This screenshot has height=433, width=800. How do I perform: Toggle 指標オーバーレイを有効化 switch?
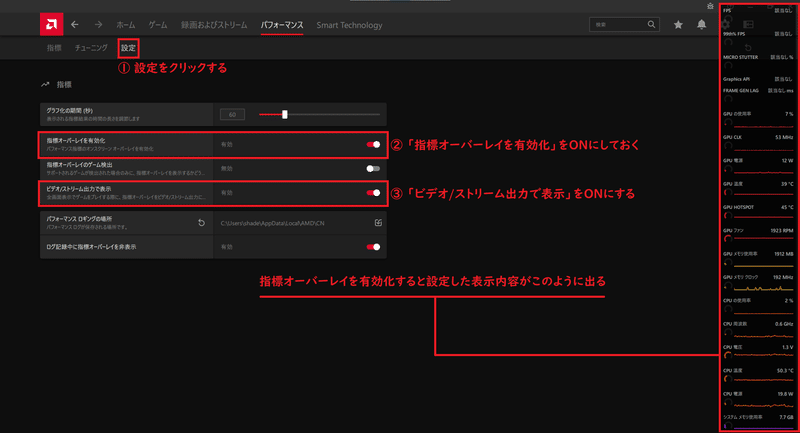(373, 144)
